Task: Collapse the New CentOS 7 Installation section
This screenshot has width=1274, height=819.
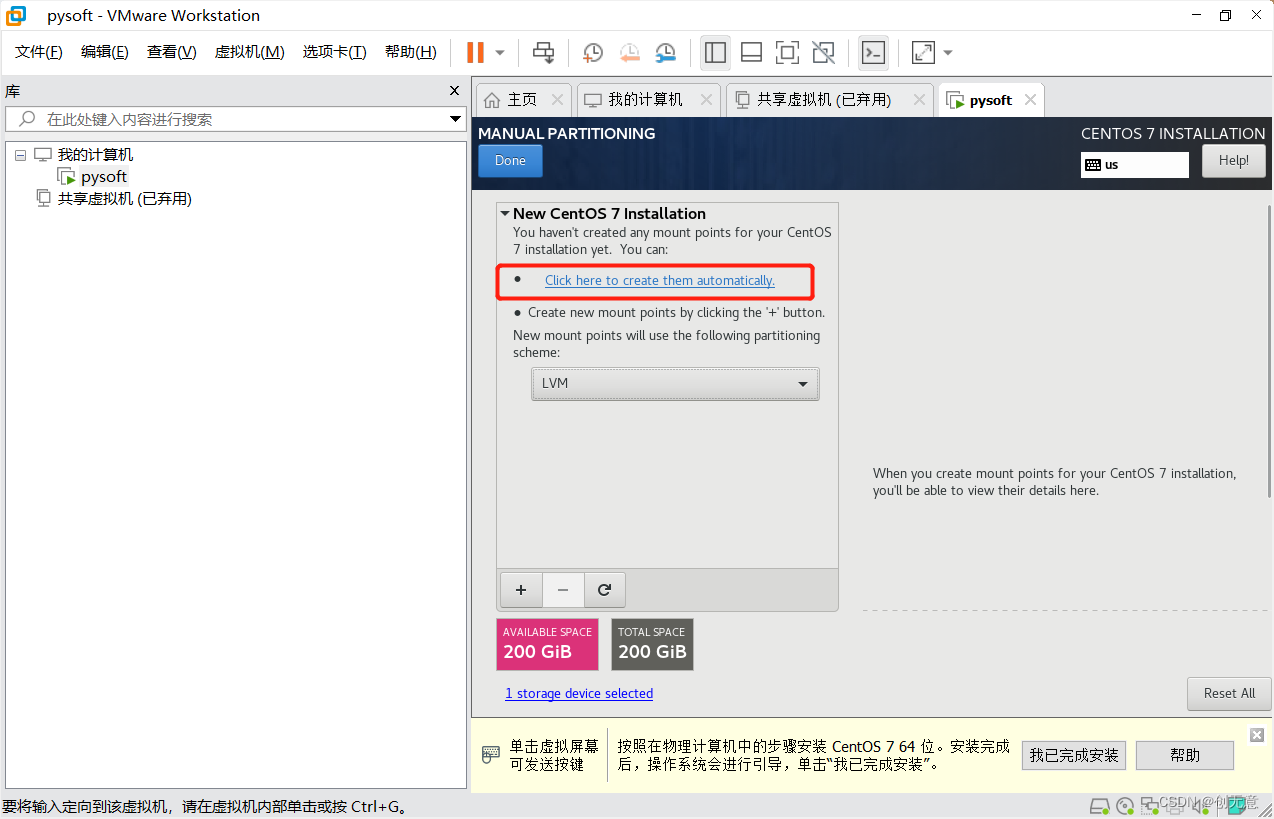Action: pos(506,214)
